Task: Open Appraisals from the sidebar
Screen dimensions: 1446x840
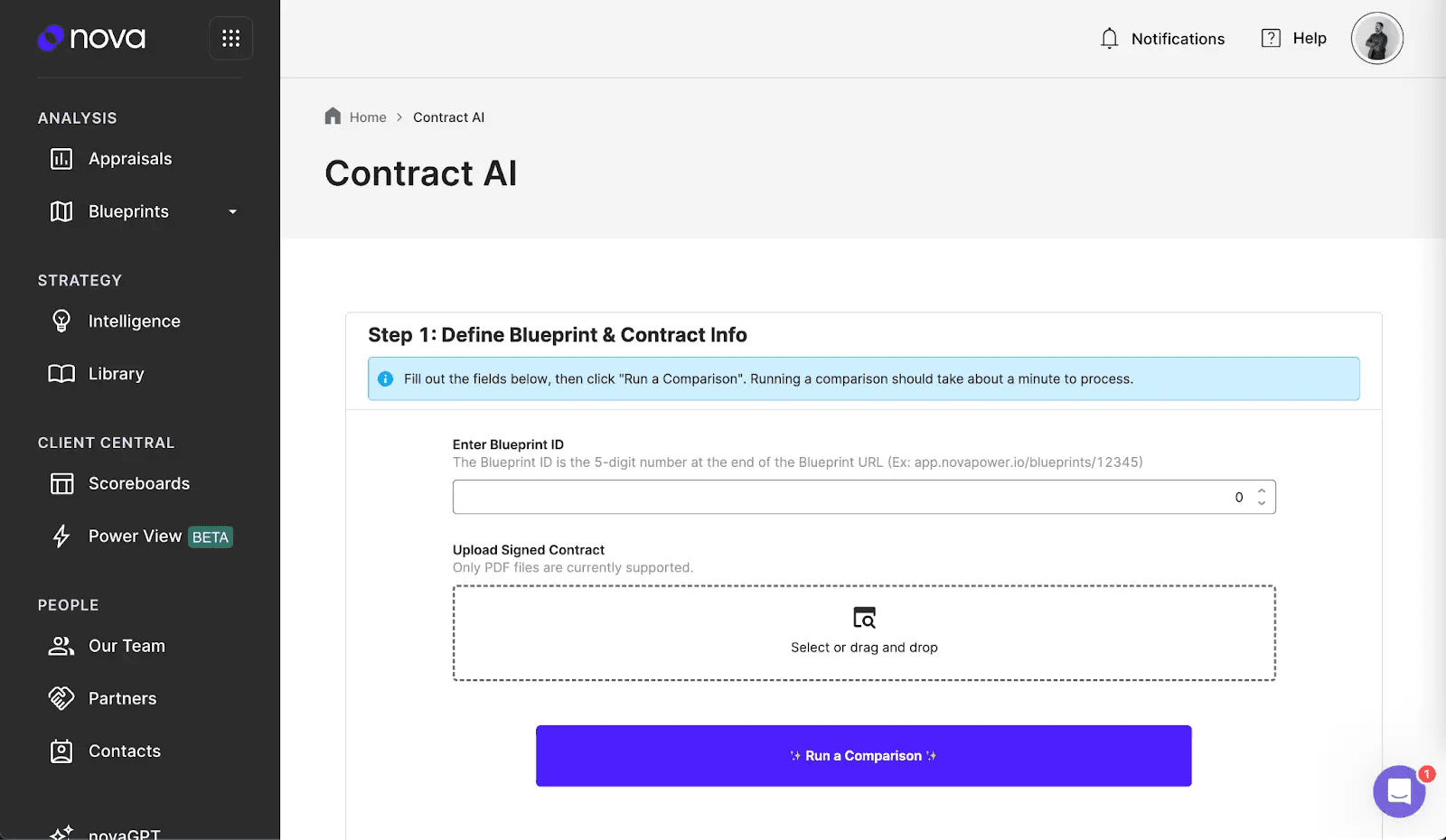Action: (129, 158)
